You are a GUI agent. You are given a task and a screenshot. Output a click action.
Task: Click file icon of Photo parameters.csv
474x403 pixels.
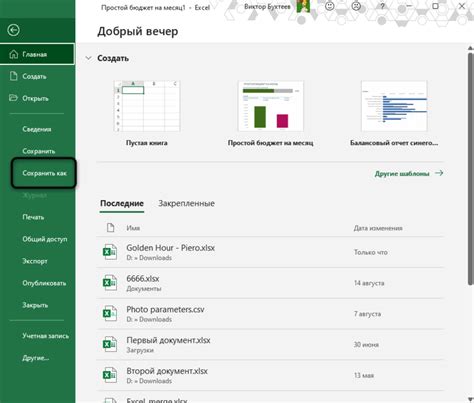(110, 313)
